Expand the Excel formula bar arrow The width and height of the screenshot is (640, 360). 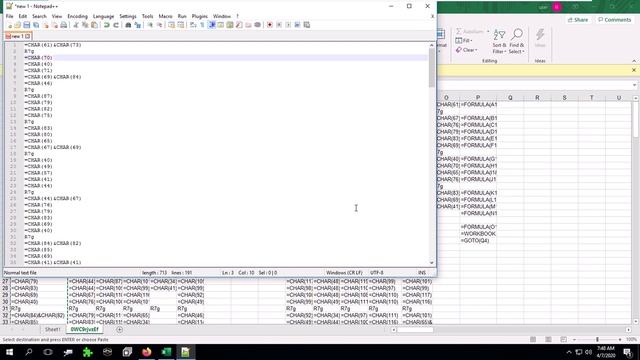coord(634,85)
